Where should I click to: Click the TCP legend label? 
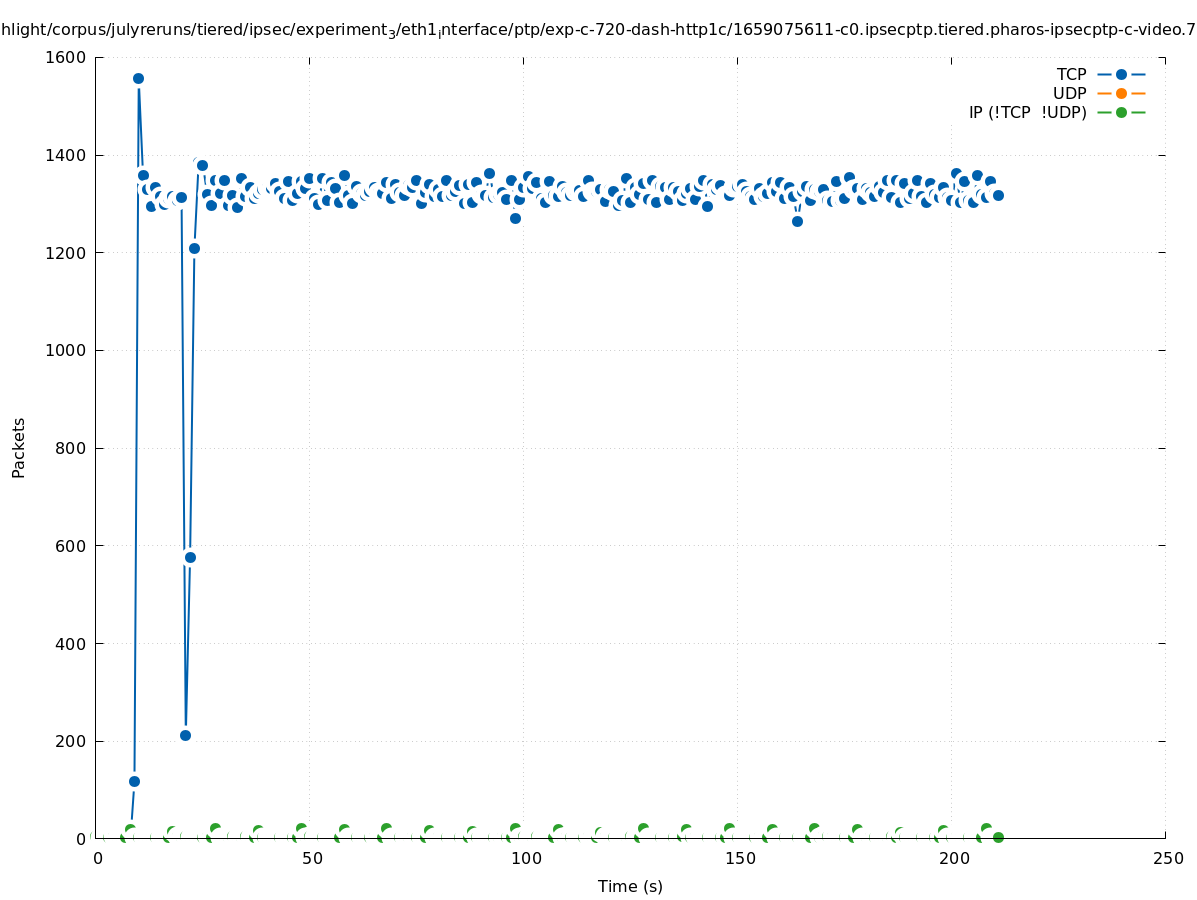(1071, 74)
